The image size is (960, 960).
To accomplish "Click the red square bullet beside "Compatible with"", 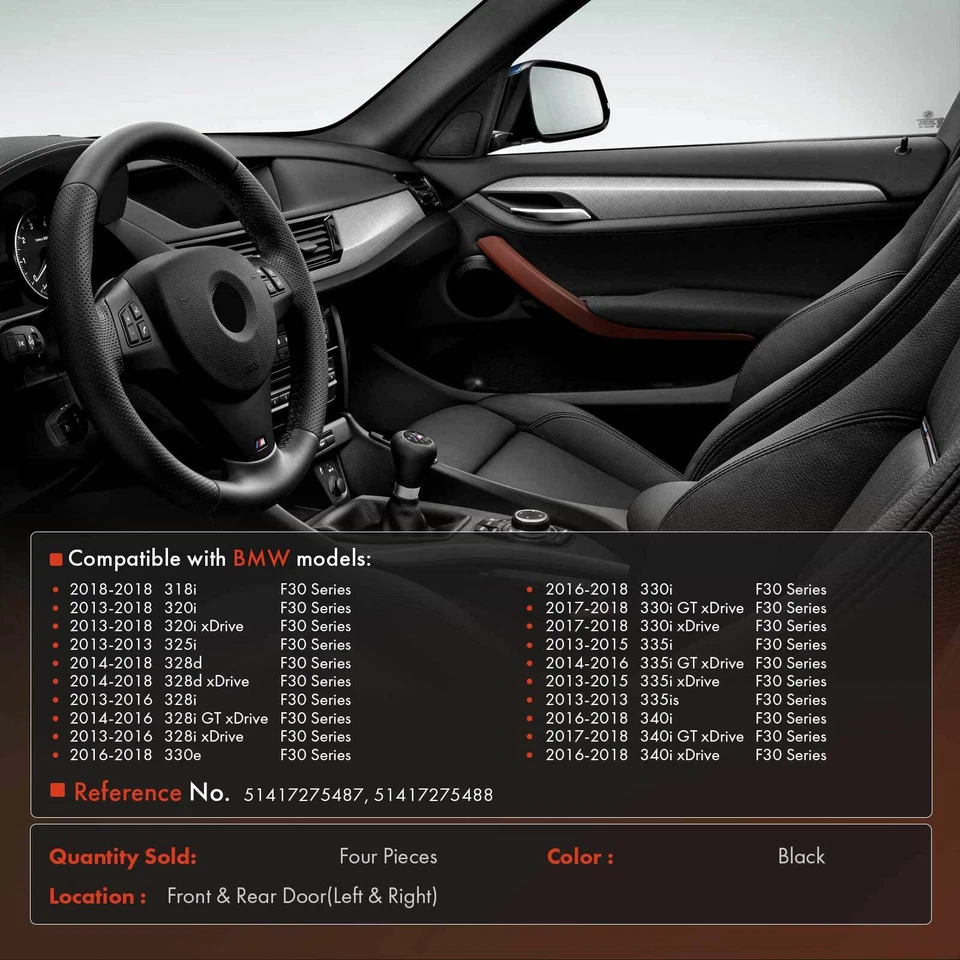I will coord(56,559).
